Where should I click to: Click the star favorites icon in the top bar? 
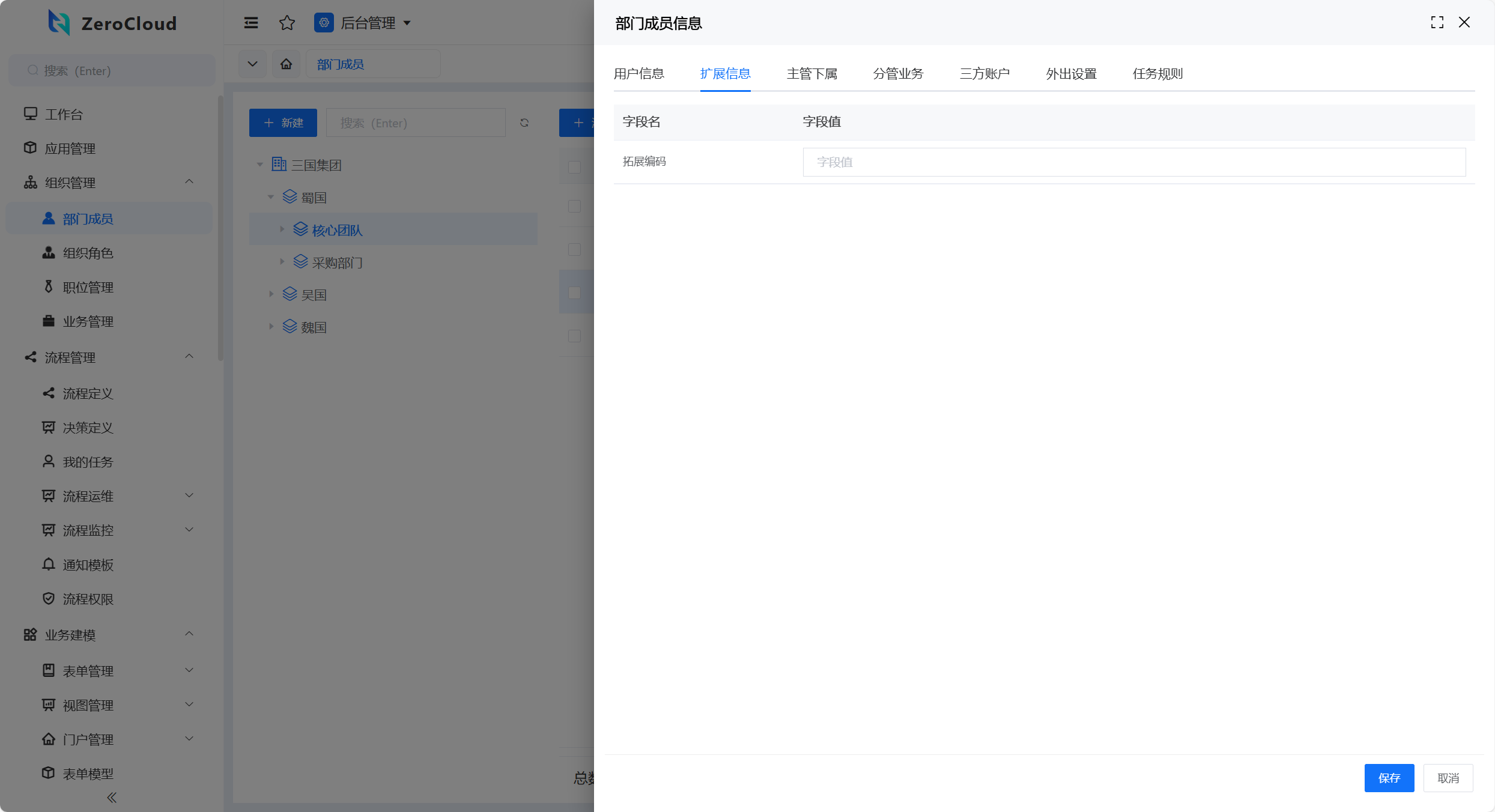pos(287,23)
